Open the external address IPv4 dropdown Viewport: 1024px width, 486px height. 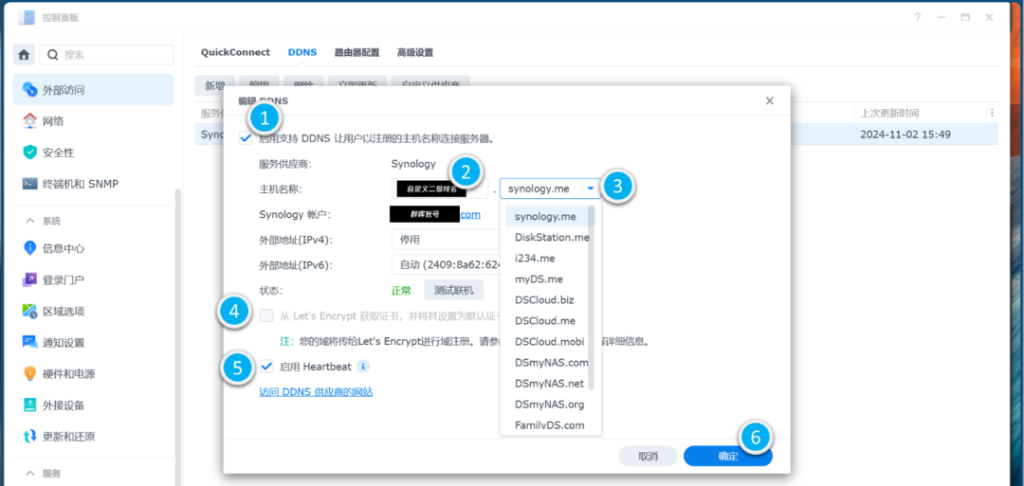(446, 239)
